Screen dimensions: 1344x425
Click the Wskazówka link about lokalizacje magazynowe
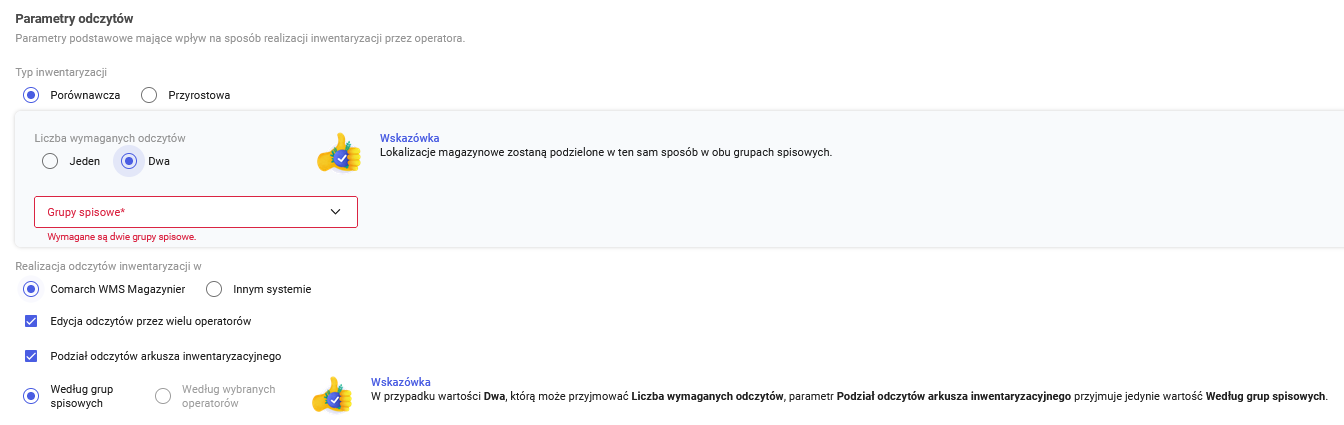[409, 138]
